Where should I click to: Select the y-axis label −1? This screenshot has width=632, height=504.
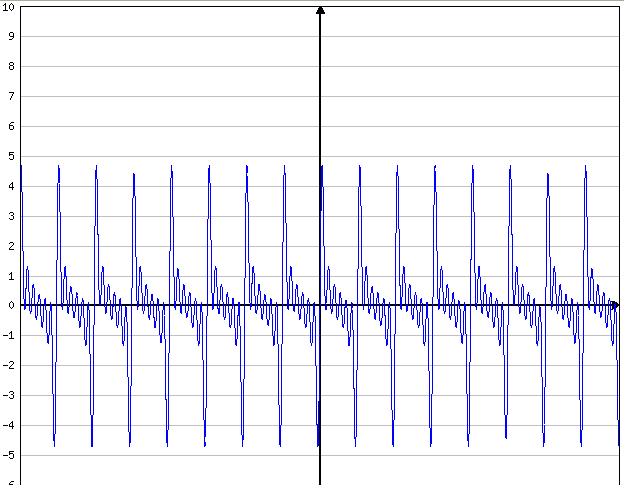point(8,335)
